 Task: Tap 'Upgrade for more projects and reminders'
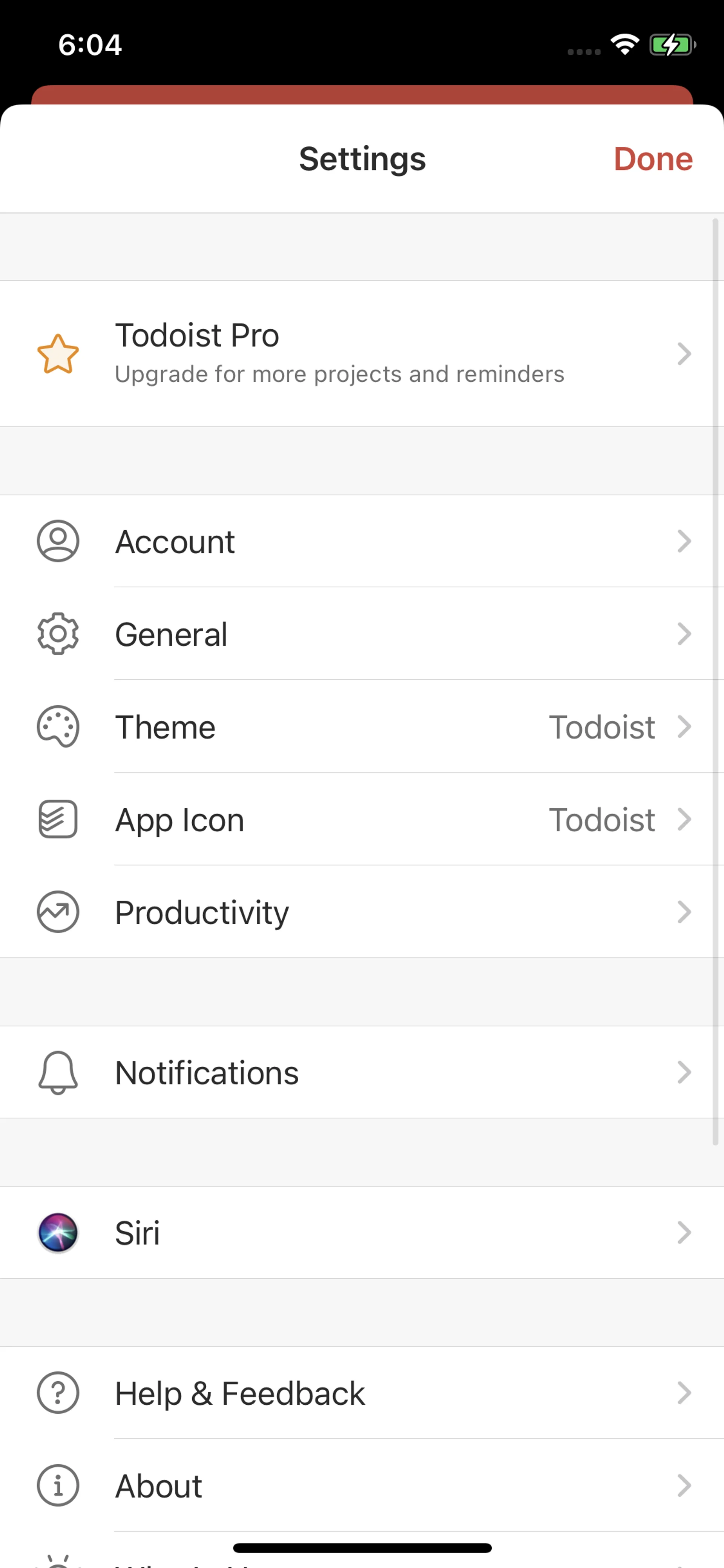[x=339, y=374]
